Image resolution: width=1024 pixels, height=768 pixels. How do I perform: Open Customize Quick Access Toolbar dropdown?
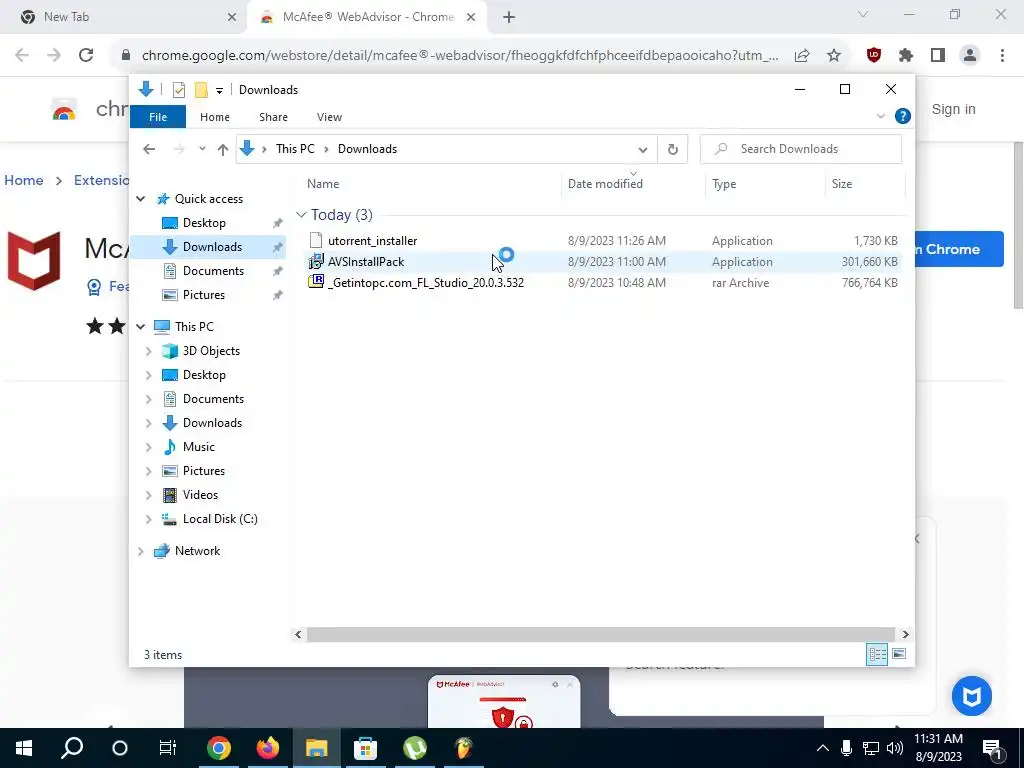pos(219,91)
